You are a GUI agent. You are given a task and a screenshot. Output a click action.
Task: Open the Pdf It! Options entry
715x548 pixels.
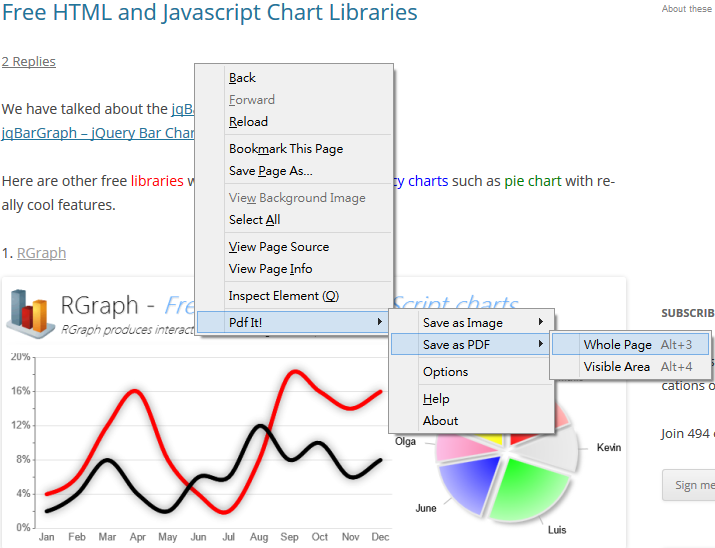(445, 372)
